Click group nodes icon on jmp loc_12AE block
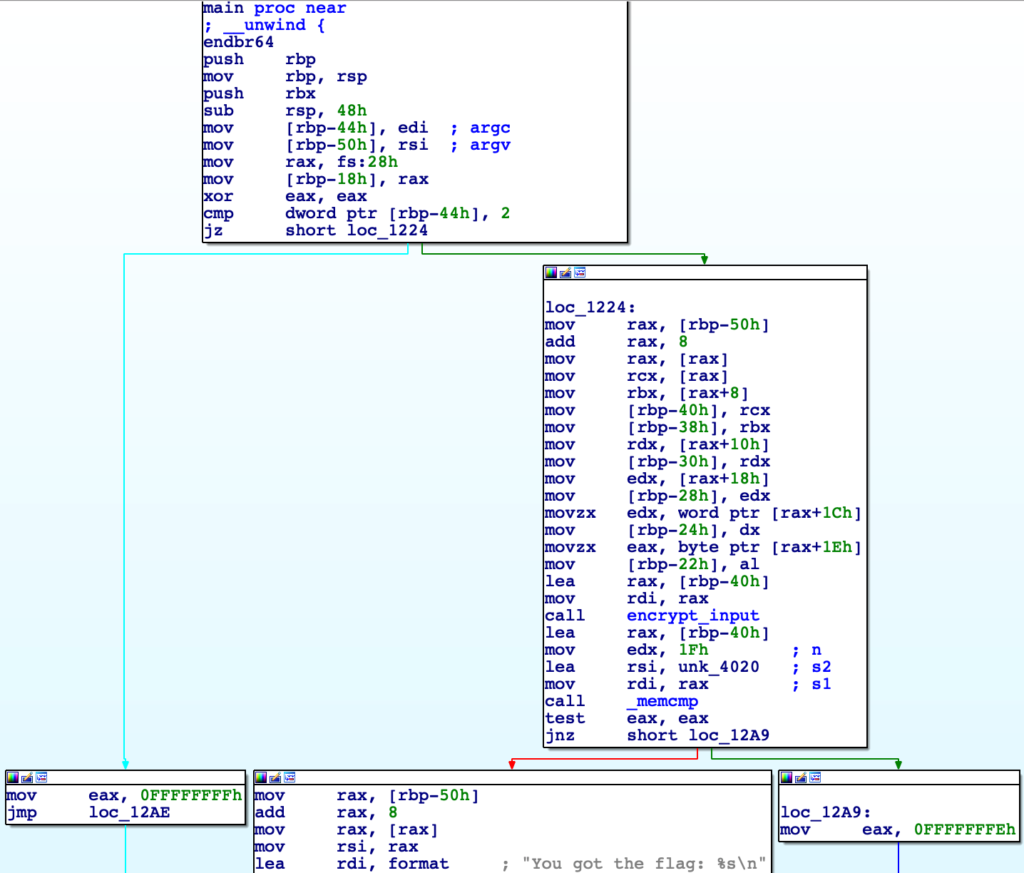The height and width of the screenshot is (873, 1024). 41,777
